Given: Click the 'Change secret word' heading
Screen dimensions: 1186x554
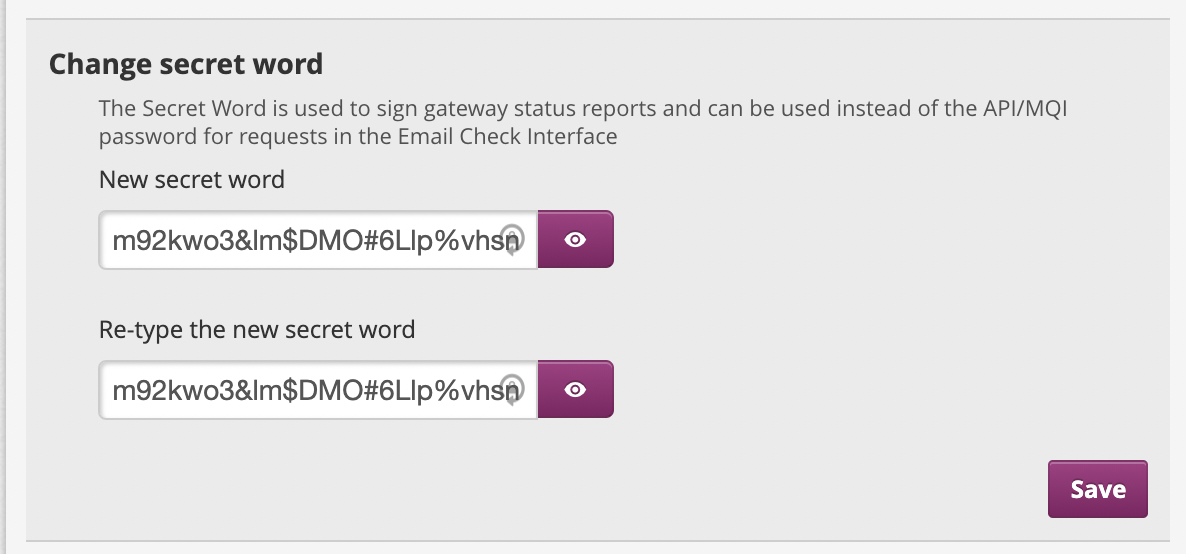Looking at the screenshot, I should 186,64.
